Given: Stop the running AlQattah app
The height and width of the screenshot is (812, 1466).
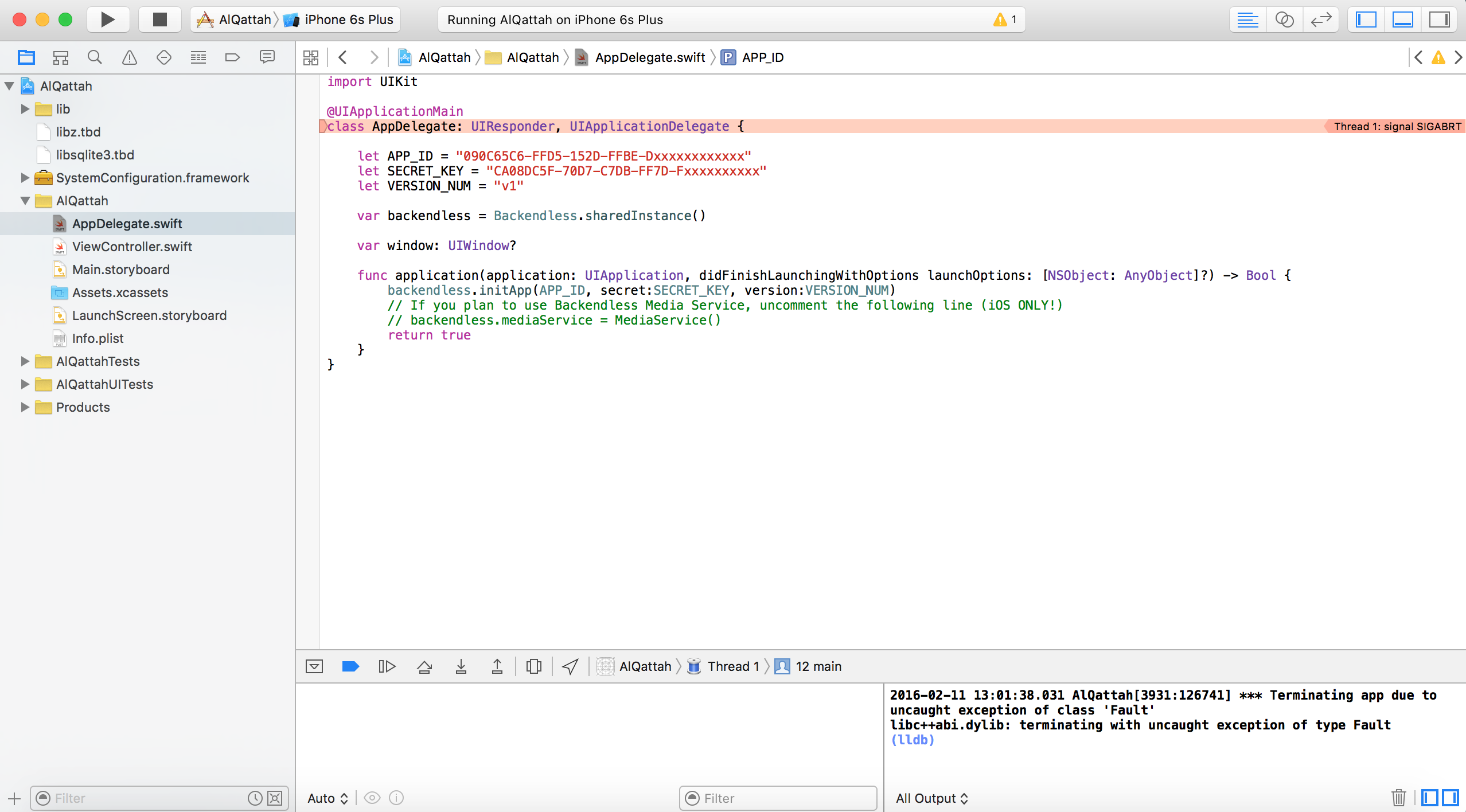Looking at the screenshot, I should tap(159, 19).
